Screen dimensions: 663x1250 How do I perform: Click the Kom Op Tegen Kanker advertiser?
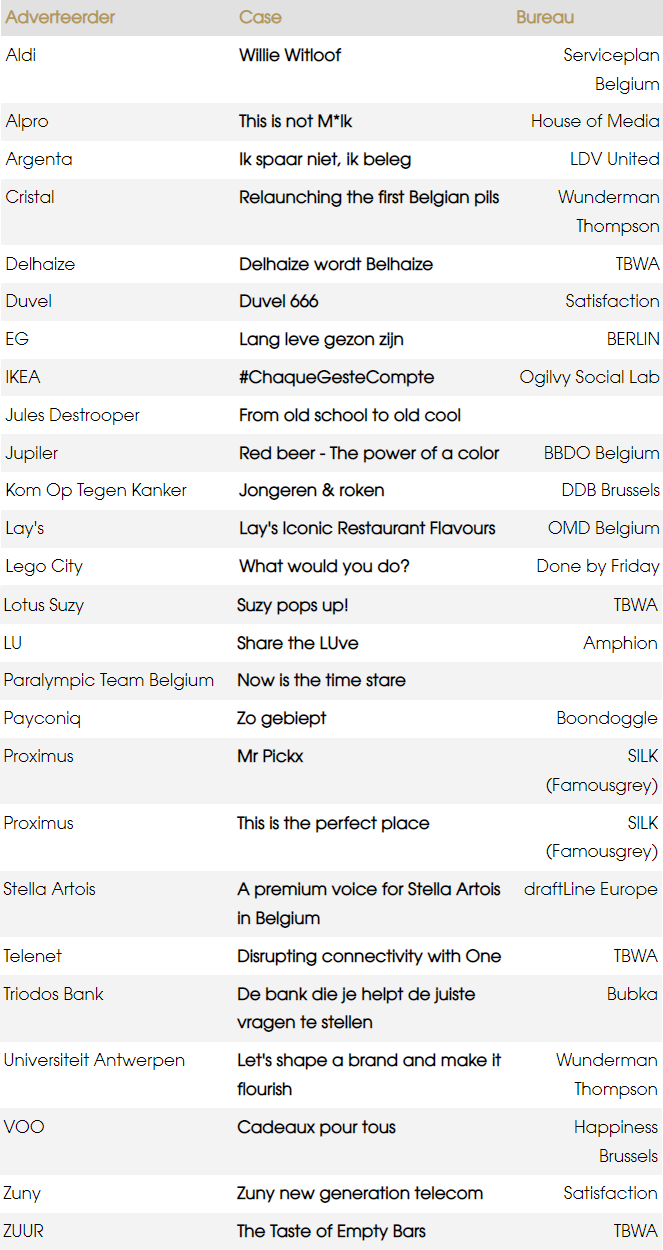pos(96,490)
